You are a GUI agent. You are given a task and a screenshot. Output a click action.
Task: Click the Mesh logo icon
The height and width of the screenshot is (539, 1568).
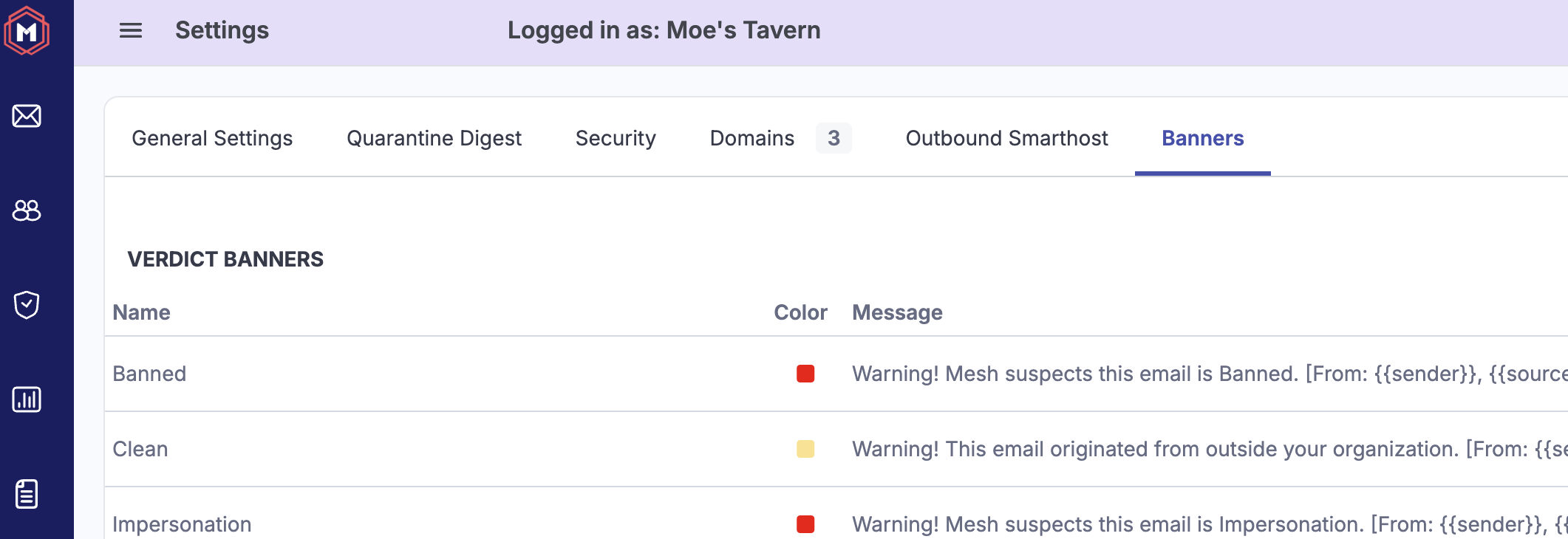27,31
